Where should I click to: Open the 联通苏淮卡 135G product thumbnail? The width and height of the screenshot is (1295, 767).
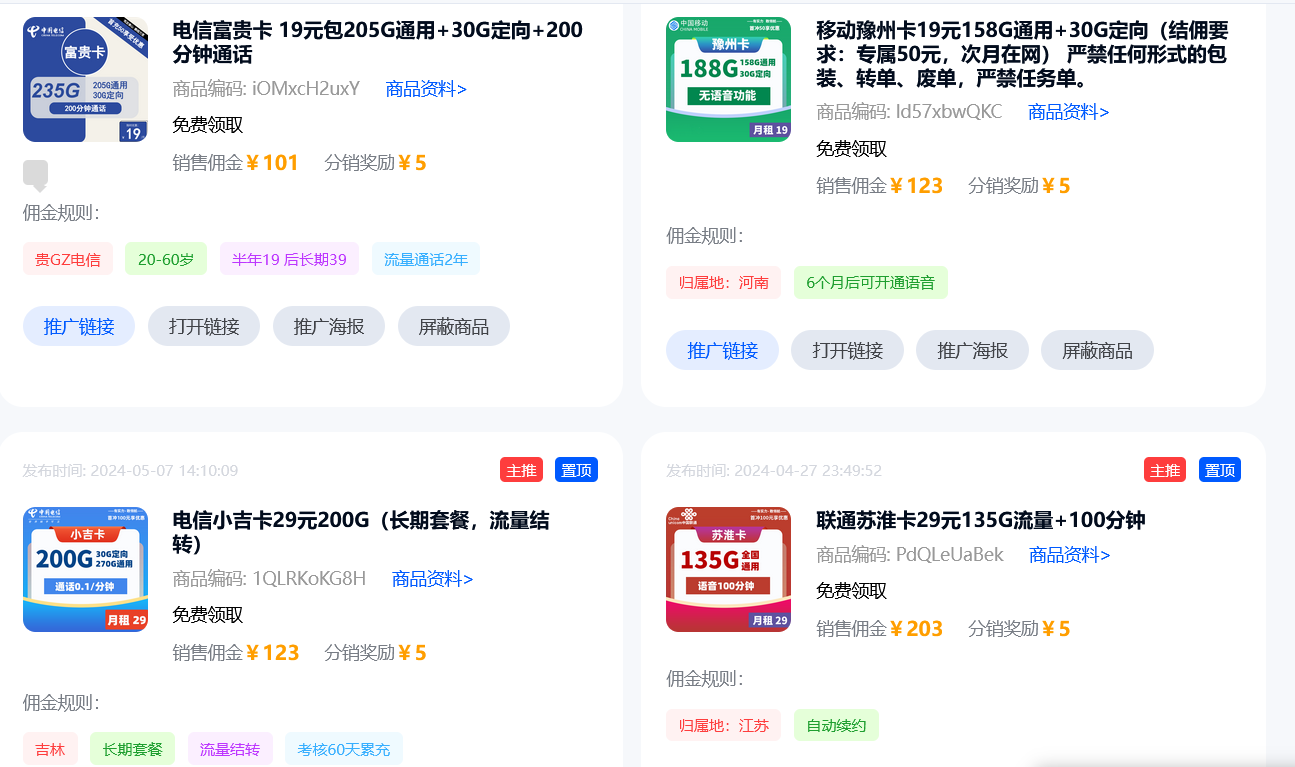tap(728, 569)
